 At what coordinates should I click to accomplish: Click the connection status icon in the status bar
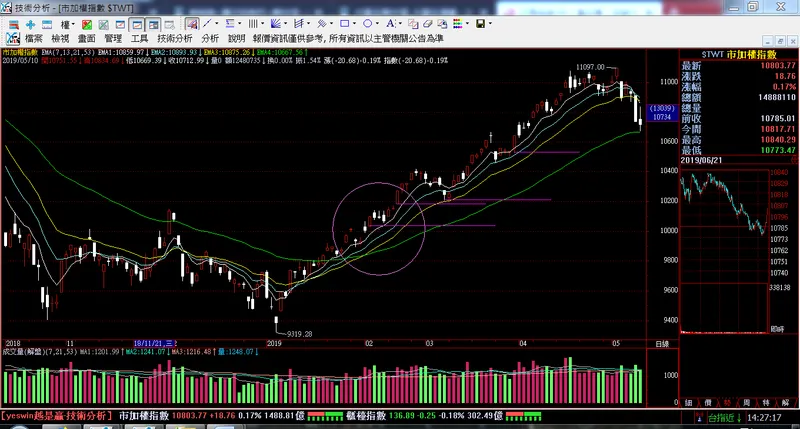pos(698,418)
